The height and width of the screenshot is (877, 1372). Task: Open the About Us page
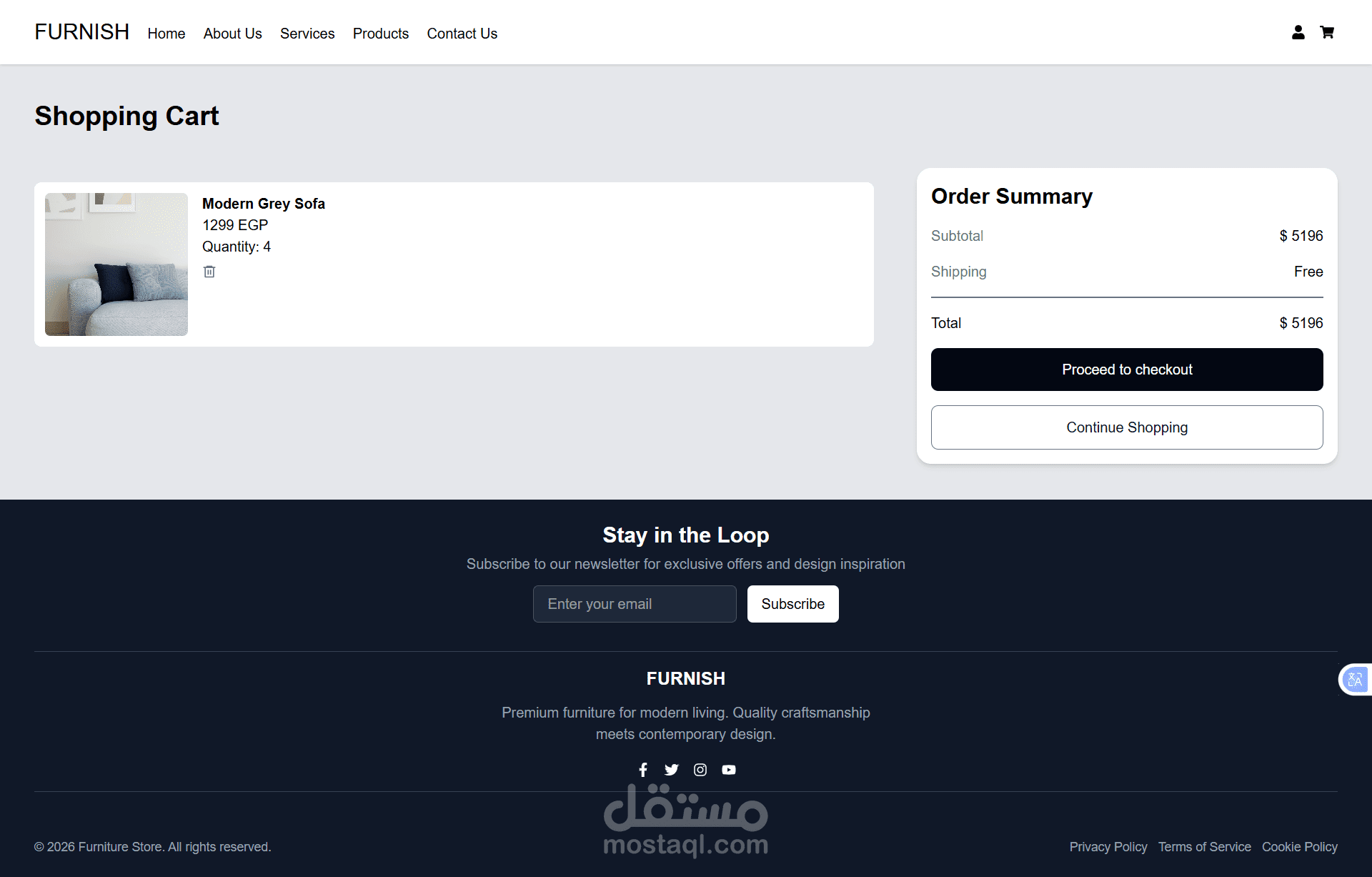pos(232,34)
